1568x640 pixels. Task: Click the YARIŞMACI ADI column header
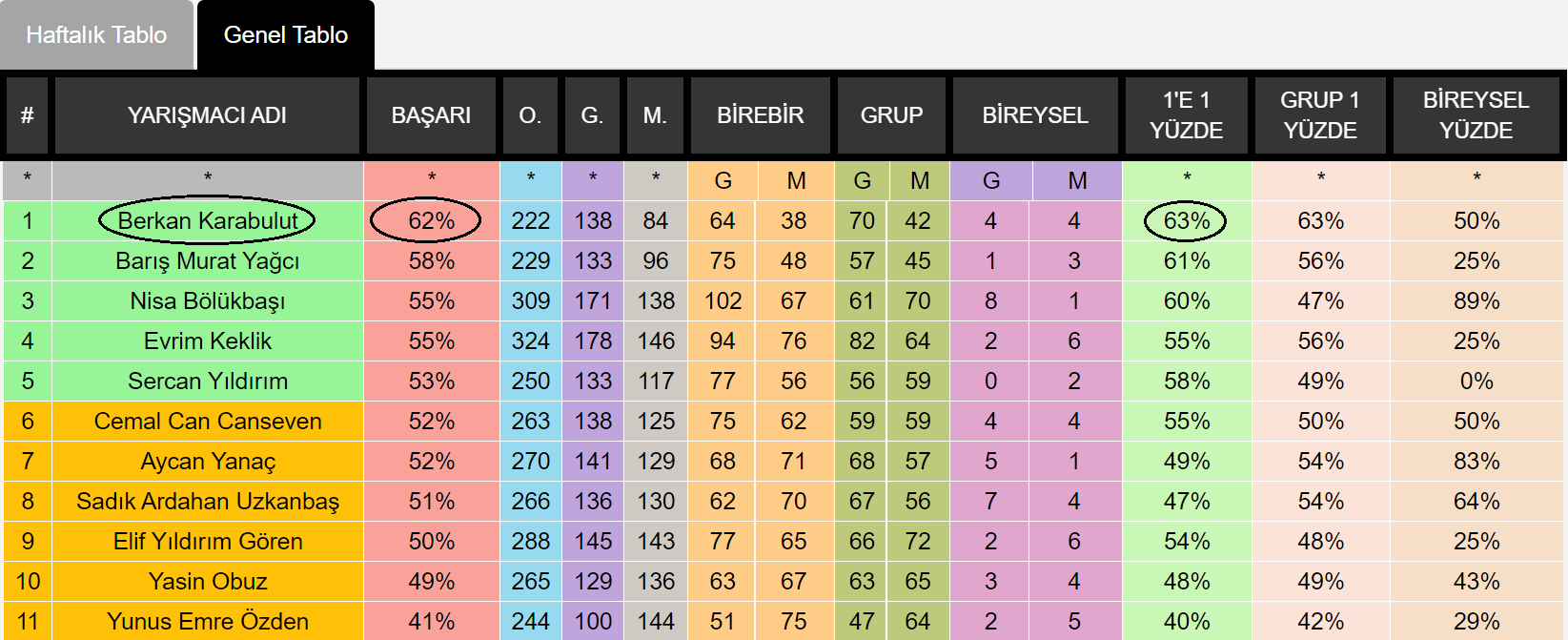point(207,115)
